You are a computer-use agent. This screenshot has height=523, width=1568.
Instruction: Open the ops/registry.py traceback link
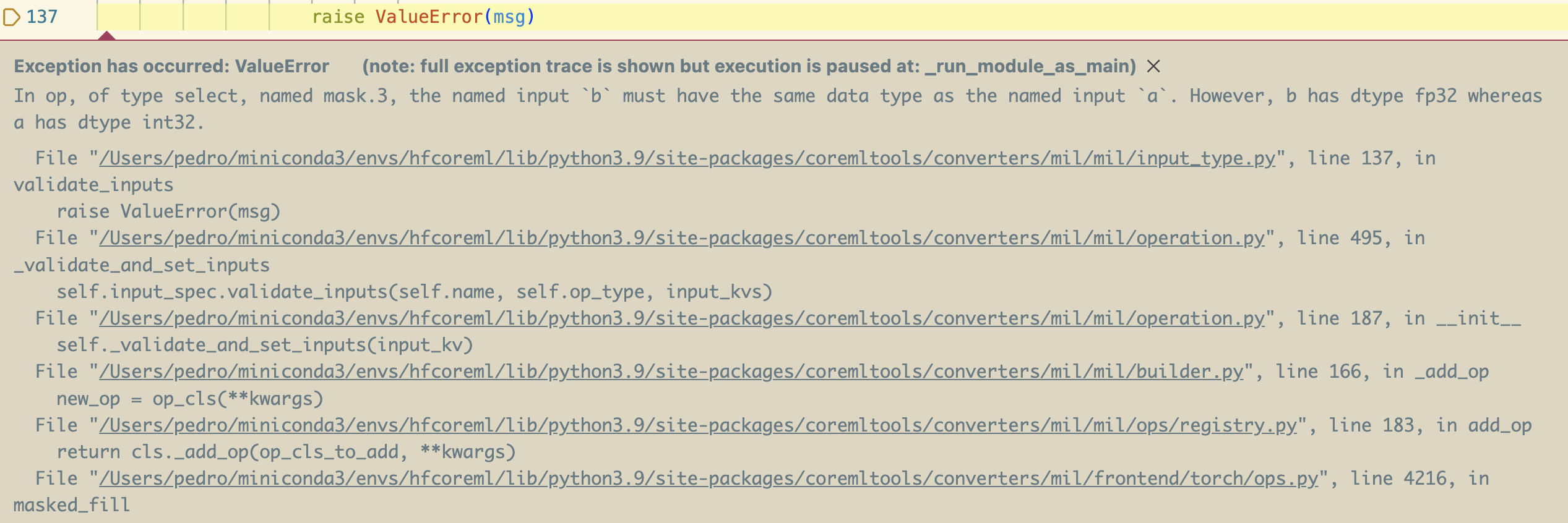[697, 425]
